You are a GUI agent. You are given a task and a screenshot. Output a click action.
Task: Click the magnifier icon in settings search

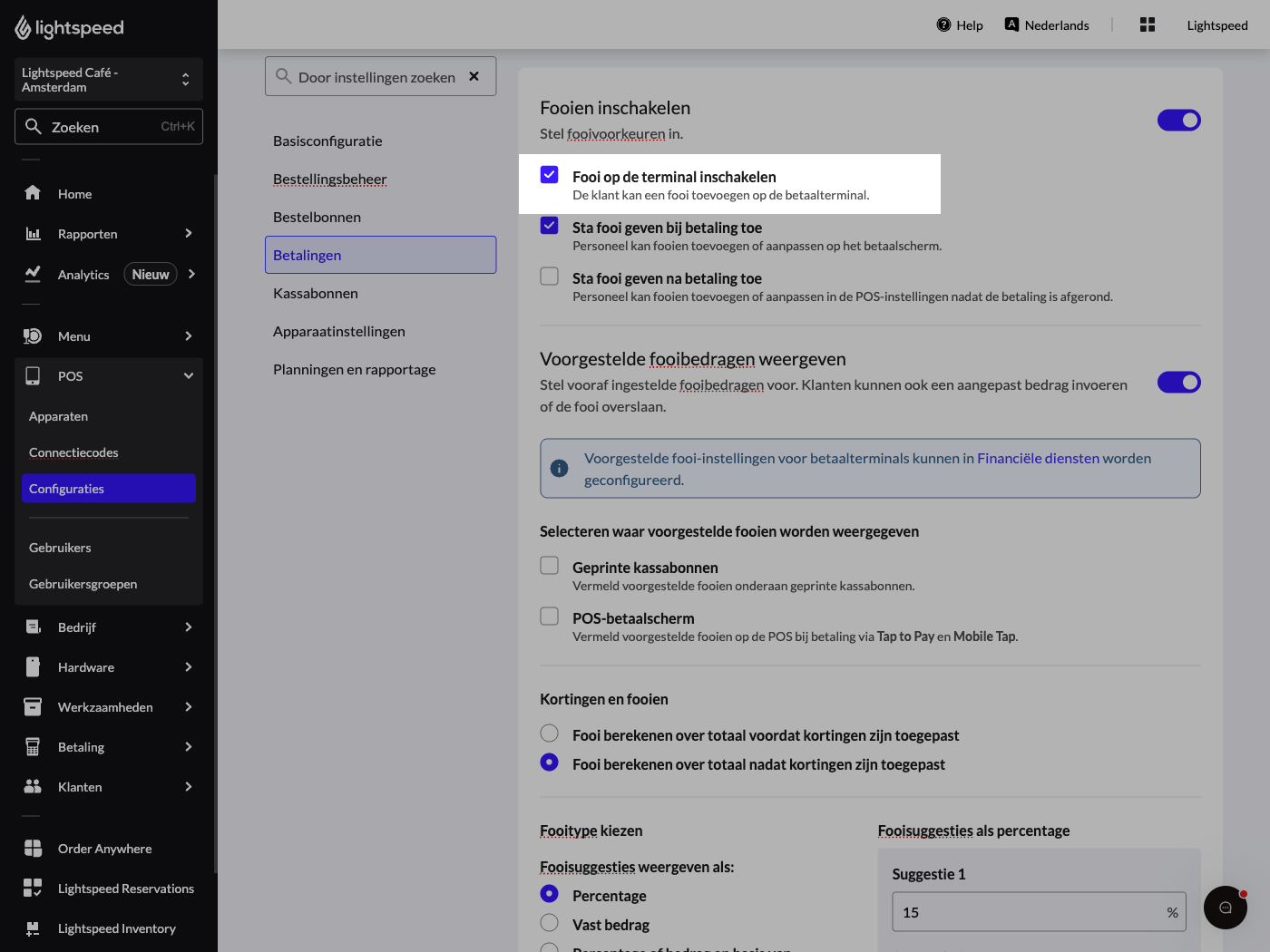(x=284, y=76)
